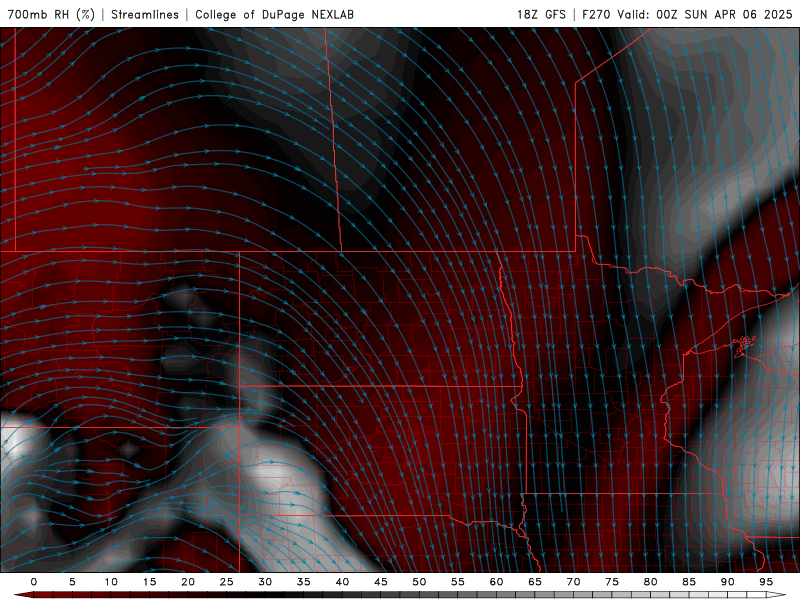
Task: Select the 30 label on RH legend
Action: tap(265, 582)
